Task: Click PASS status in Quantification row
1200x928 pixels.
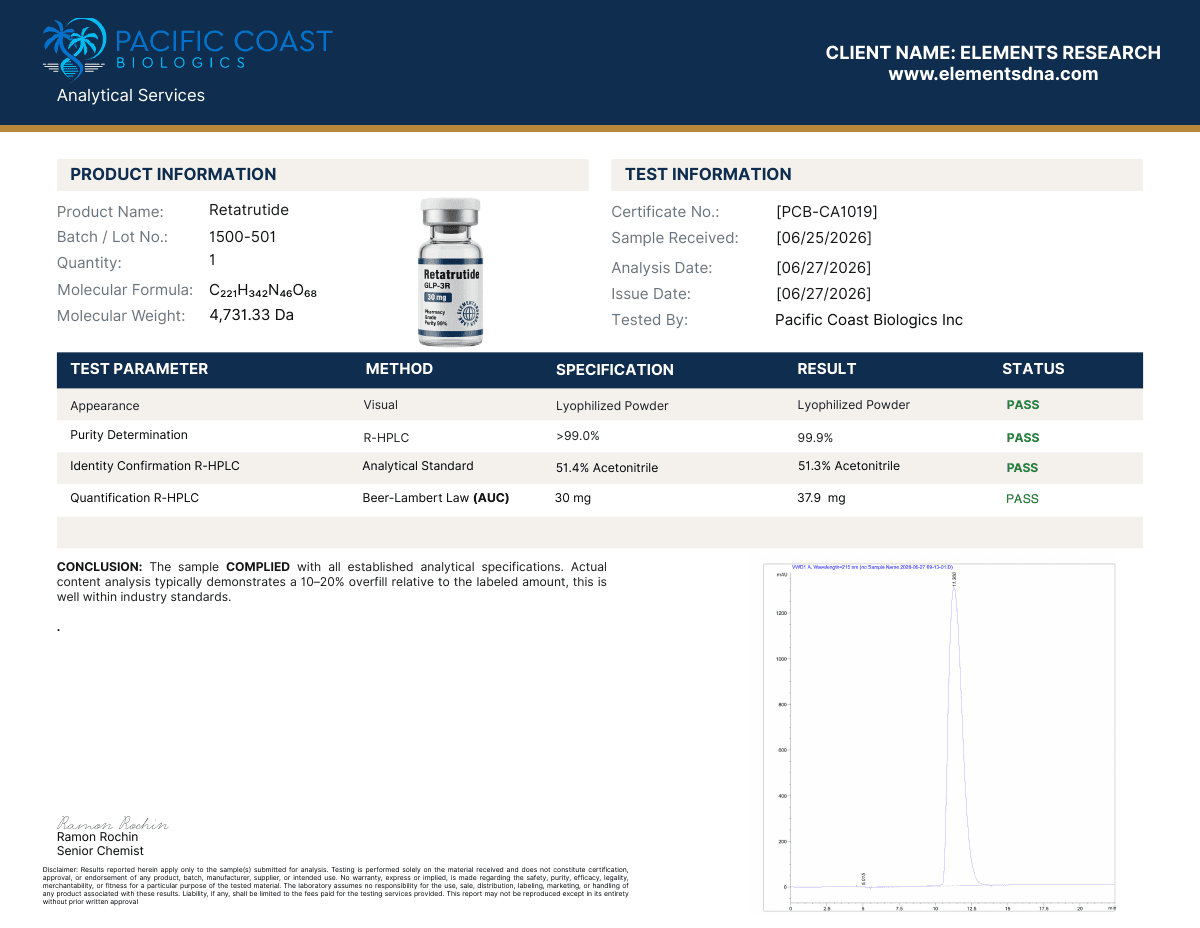Action: 1023,499
